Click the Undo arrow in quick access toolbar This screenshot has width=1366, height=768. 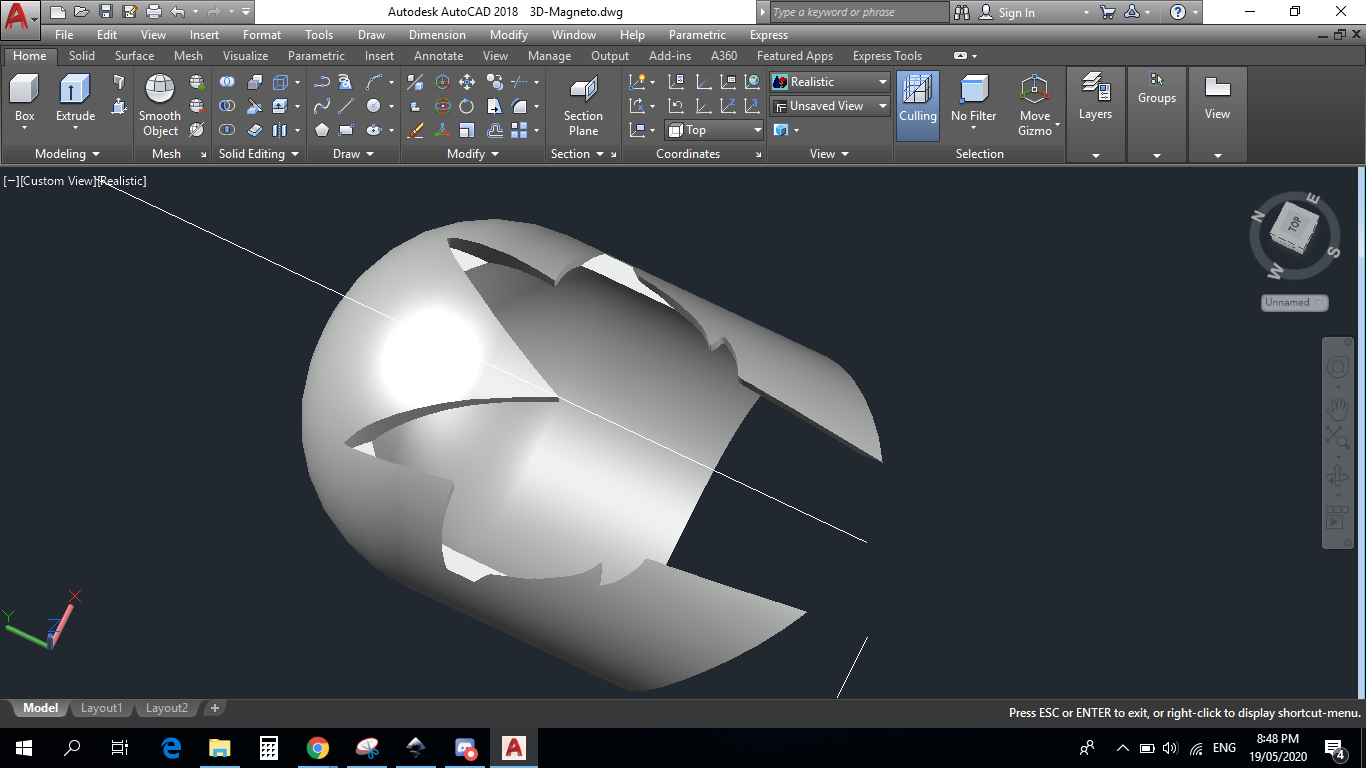pos(177,12)
